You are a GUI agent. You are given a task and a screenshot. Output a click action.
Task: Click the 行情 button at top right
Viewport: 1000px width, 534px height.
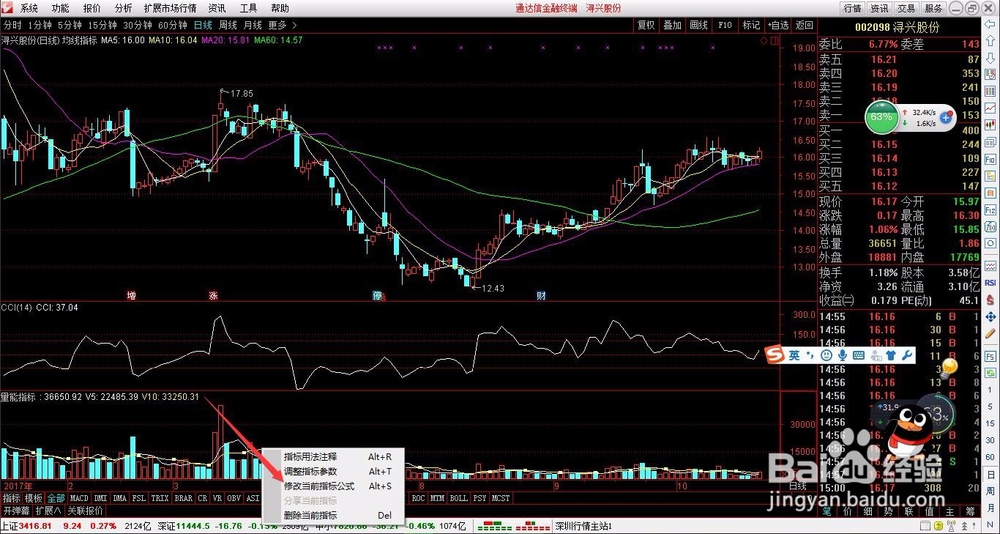[x=852, y=8]
